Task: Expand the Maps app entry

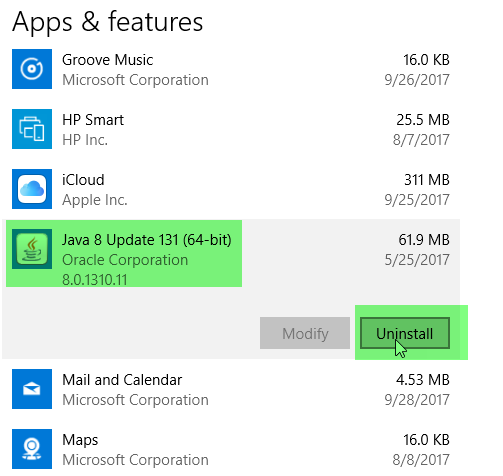Action: (231, 449)
